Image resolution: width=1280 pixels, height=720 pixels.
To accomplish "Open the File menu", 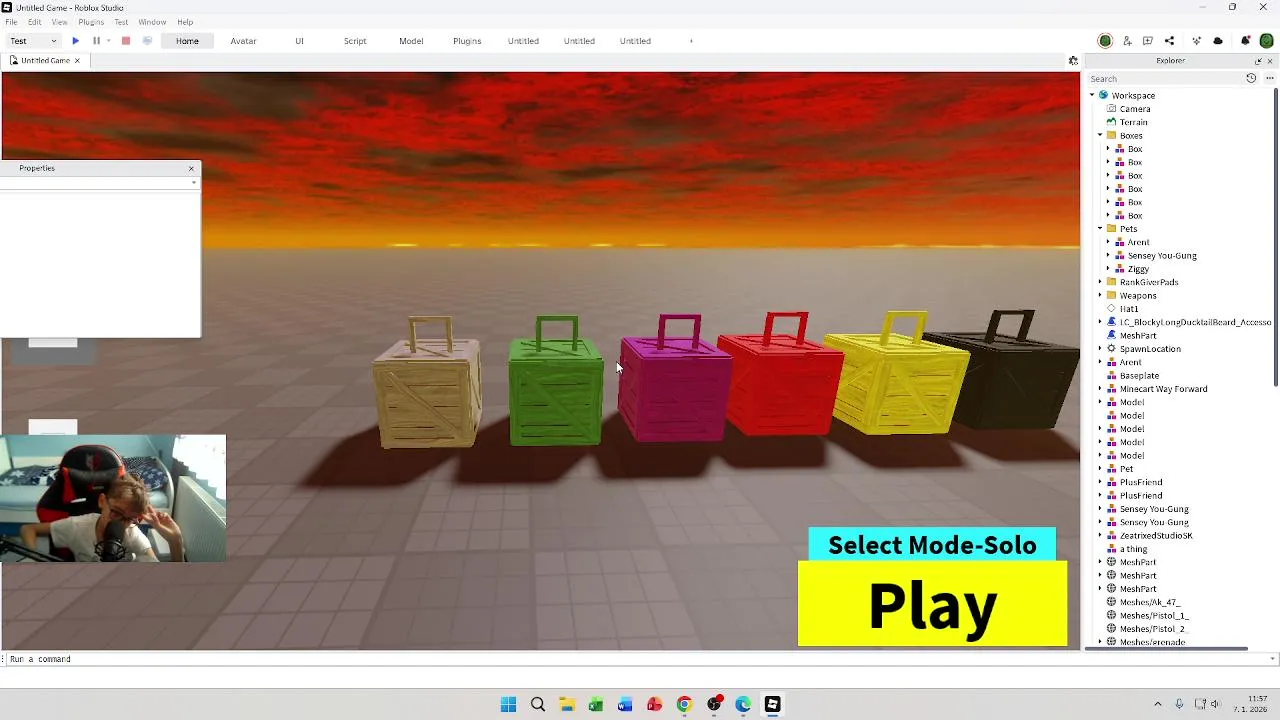I will click(x=11, y=22).
